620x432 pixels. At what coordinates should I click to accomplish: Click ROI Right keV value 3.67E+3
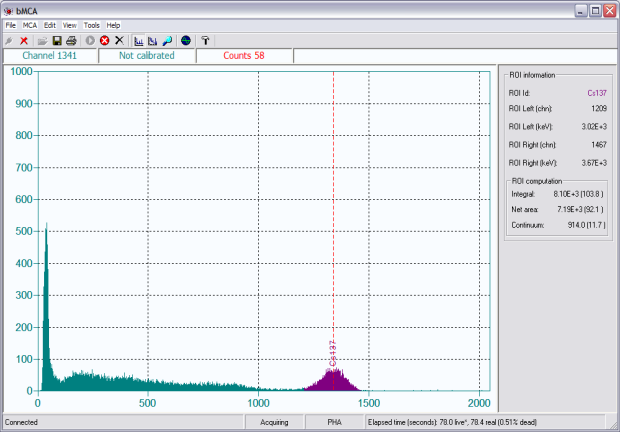594,163
